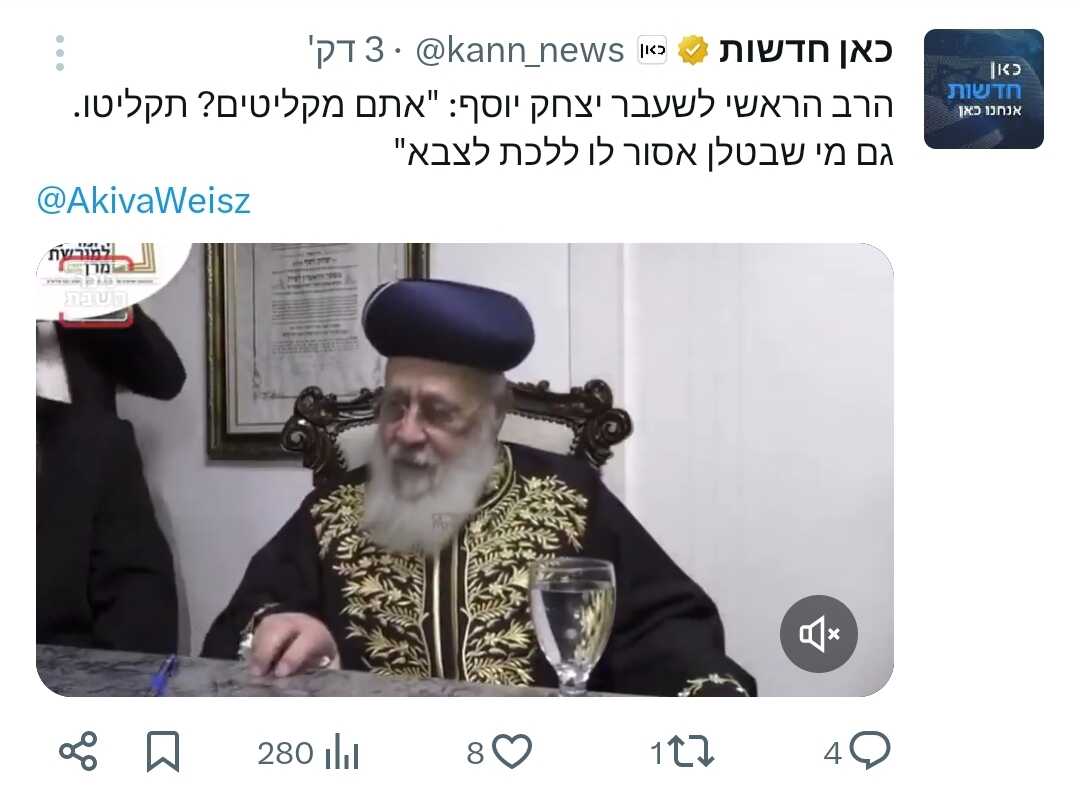Play the rabbi video thumbnail
Viewport: 1080px width, 795px height.
click(x=465, y=470)
